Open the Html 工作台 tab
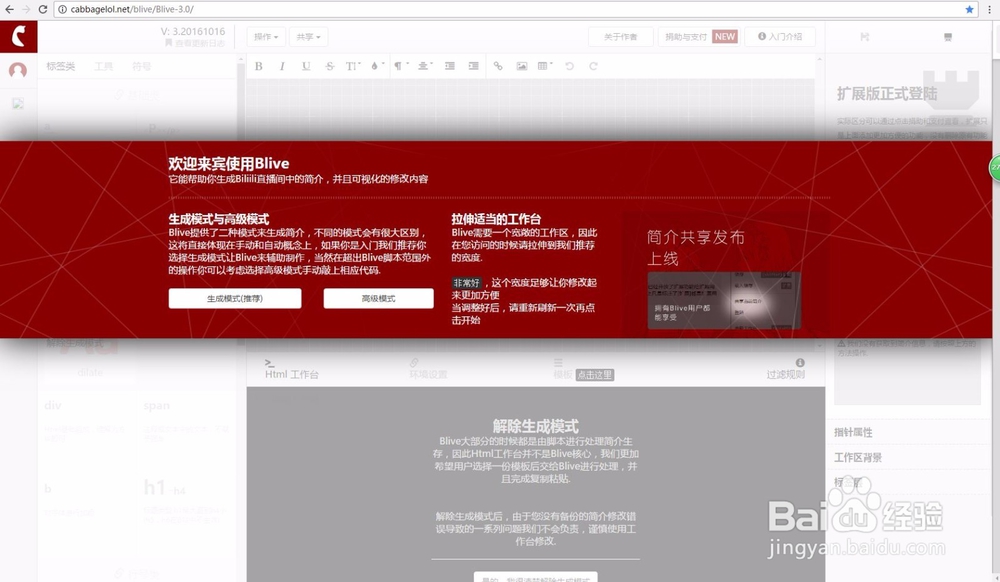 291,369
